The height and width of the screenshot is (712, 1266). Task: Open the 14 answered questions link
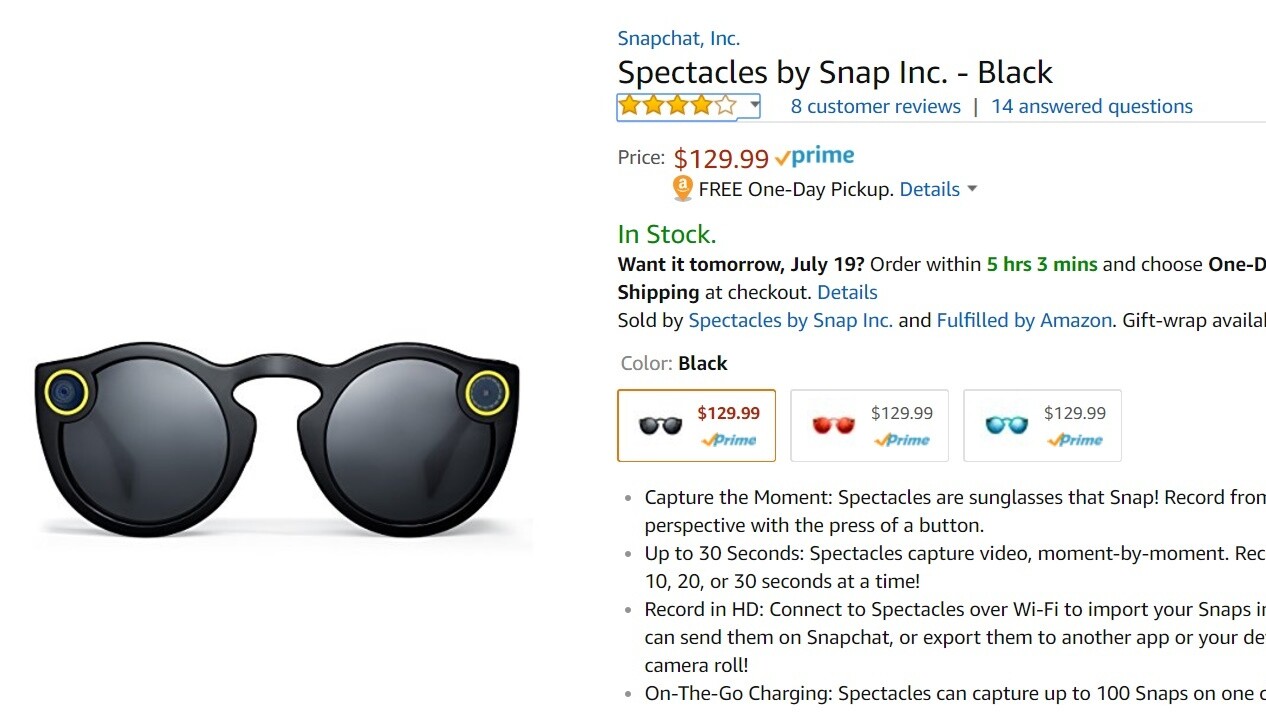pyautogui.click(x=1091, y=106)
